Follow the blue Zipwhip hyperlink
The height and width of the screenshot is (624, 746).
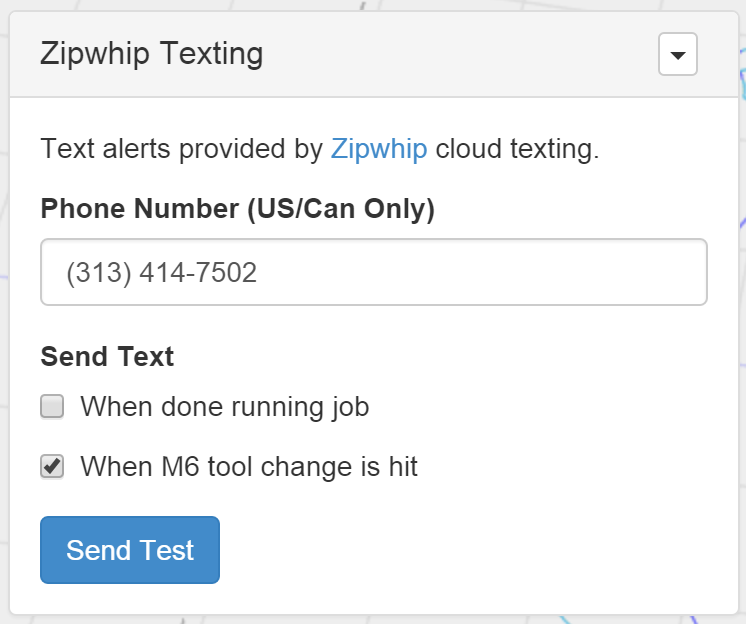(x=379, y=150)
